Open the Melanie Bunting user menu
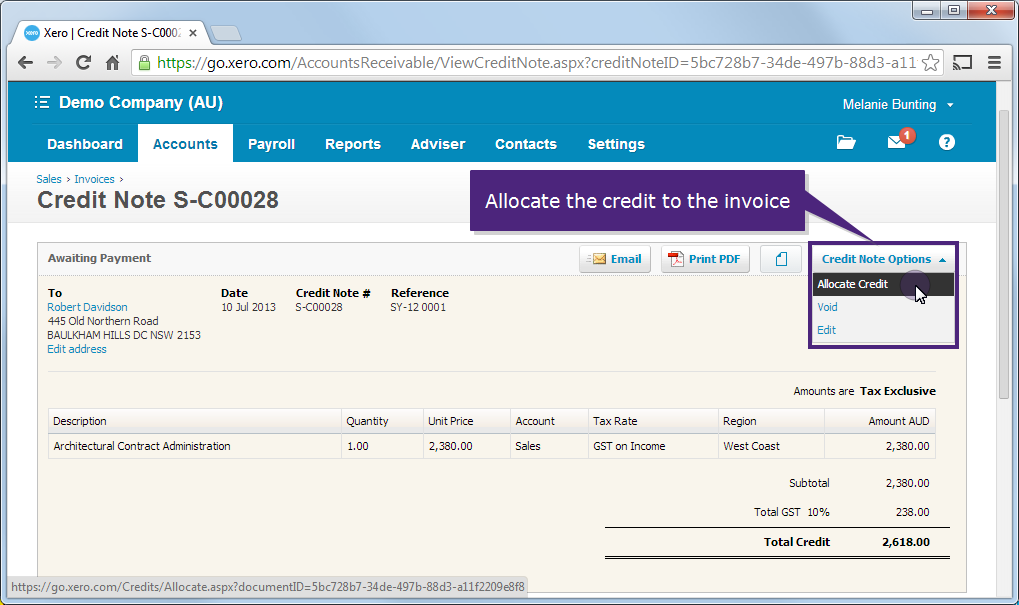This screenshot has width=1019, height=605. 889,103
